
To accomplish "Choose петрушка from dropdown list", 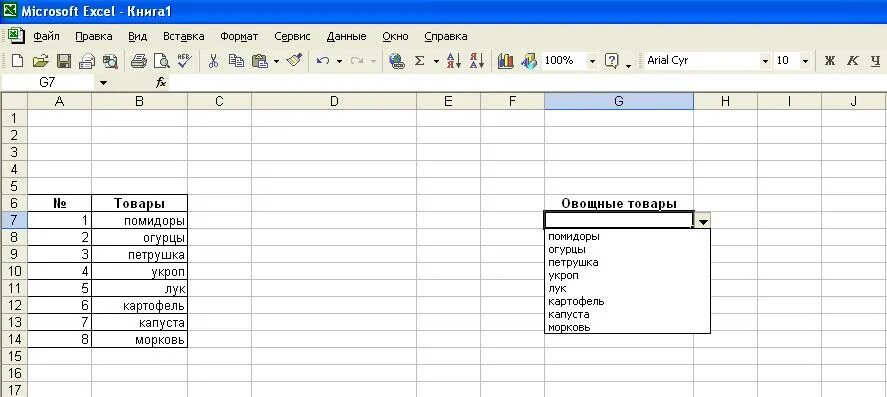I will point(627,262).
